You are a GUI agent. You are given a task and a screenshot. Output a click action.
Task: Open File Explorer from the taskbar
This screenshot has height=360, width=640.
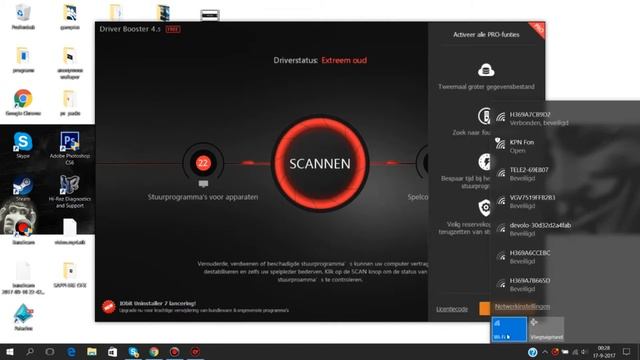pyautogui.click(x=92, y=352)
